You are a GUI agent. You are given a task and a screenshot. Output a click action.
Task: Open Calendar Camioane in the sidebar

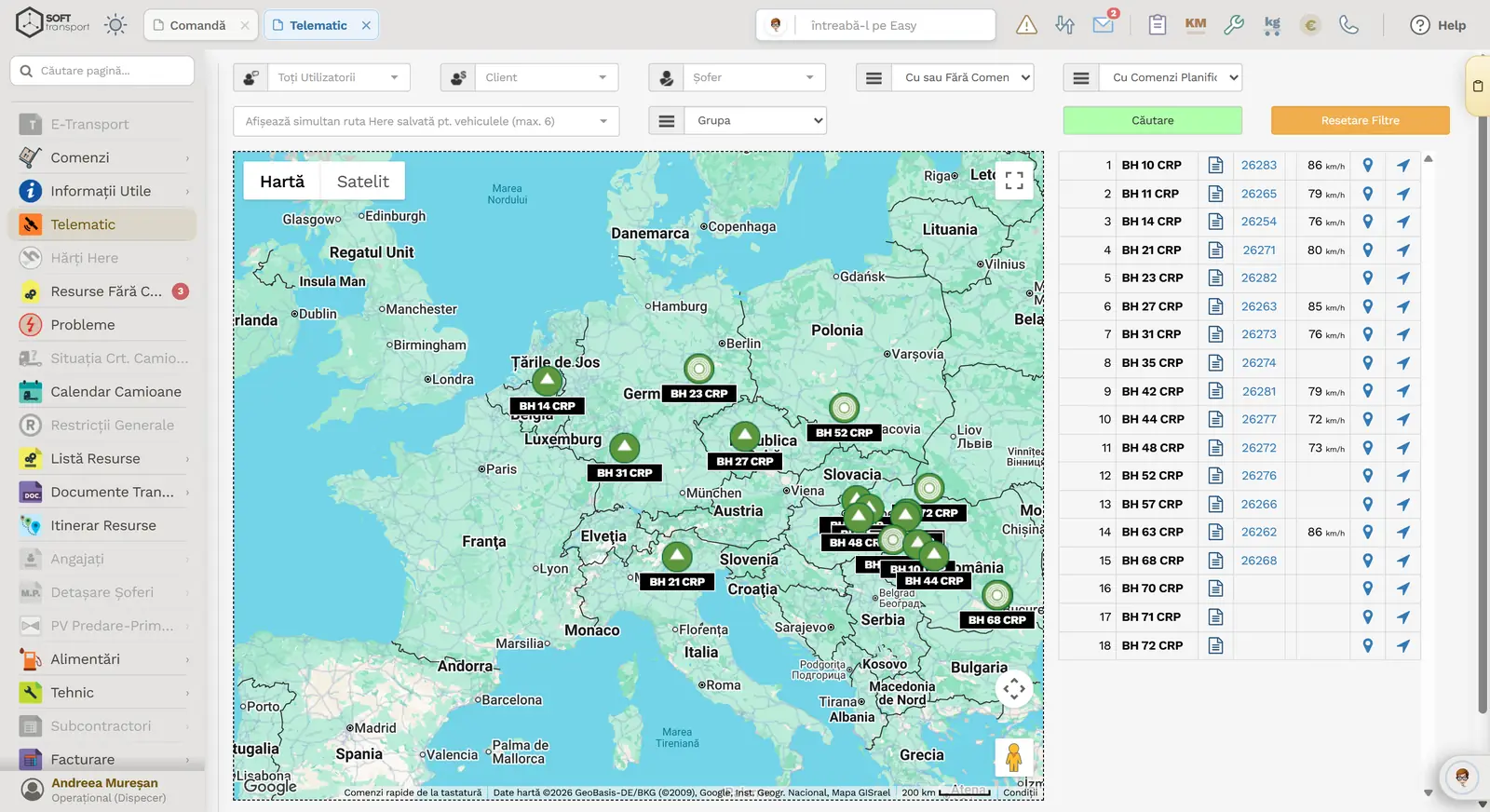pyautogui.click(x=102, y=391)
